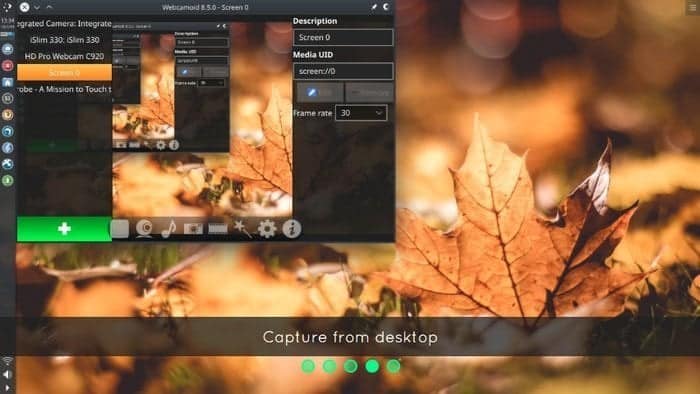This screenshot has width=700, height=394.
Task: Click the stop playback square icon
Action: pyautogui.click(x=120, y=229)
